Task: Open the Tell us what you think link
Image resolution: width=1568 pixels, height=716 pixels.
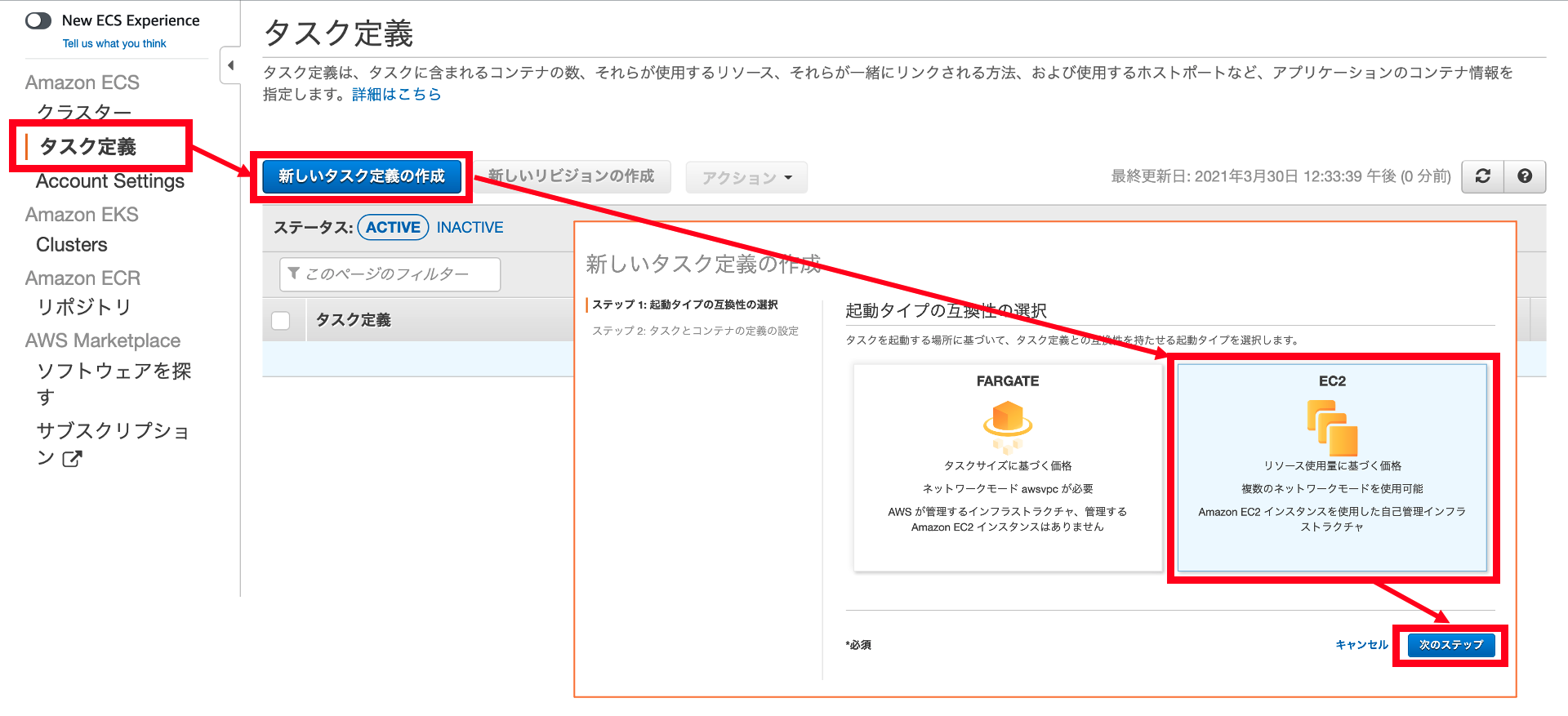Action: tap(114, 44)
